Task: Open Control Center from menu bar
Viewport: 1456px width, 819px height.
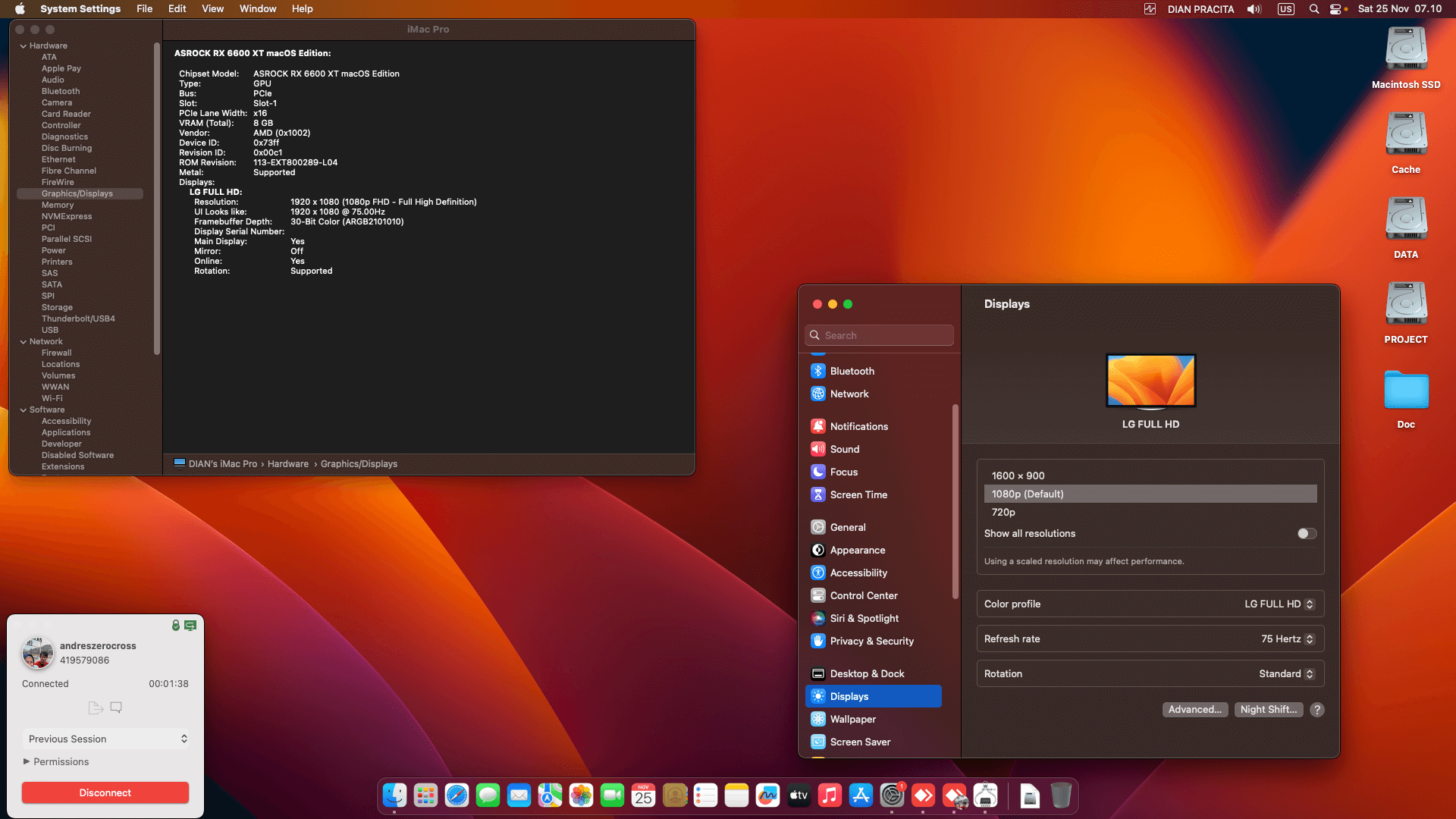Action: (1336, 9)
